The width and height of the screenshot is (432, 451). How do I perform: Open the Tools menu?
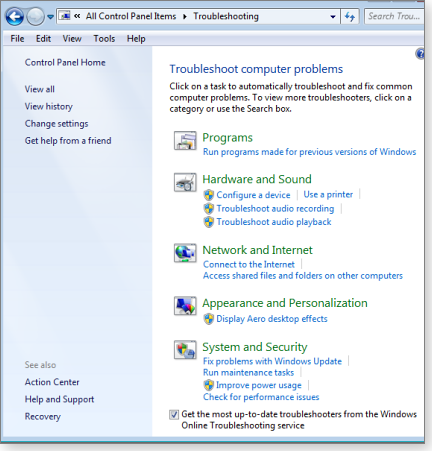[104, 39]
